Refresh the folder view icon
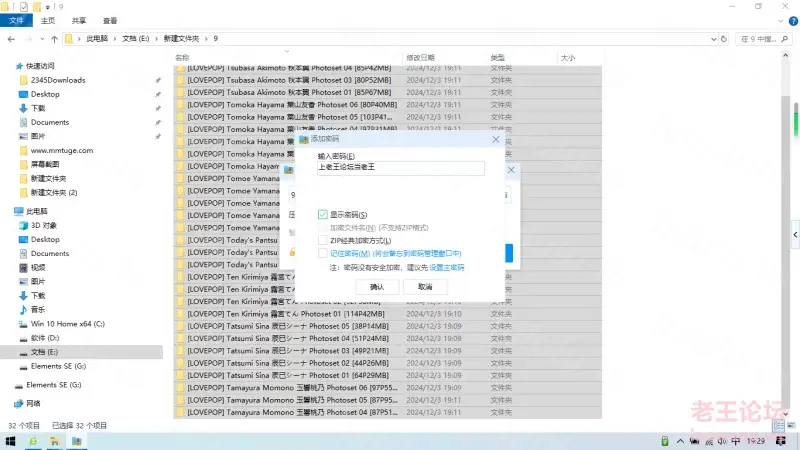Image resolution: width=800 pixels, height=450 pixels. tap(723, 39)
